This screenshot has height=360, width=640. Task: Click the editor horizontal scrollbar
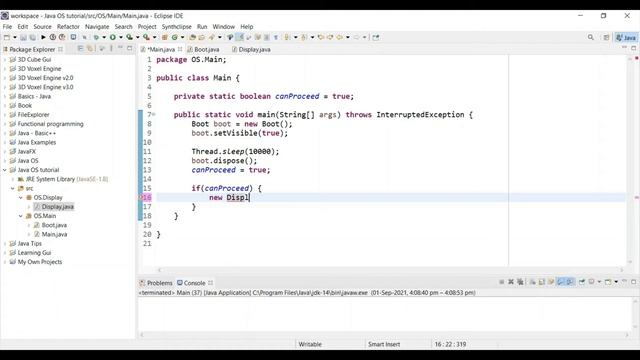point(391,270)
